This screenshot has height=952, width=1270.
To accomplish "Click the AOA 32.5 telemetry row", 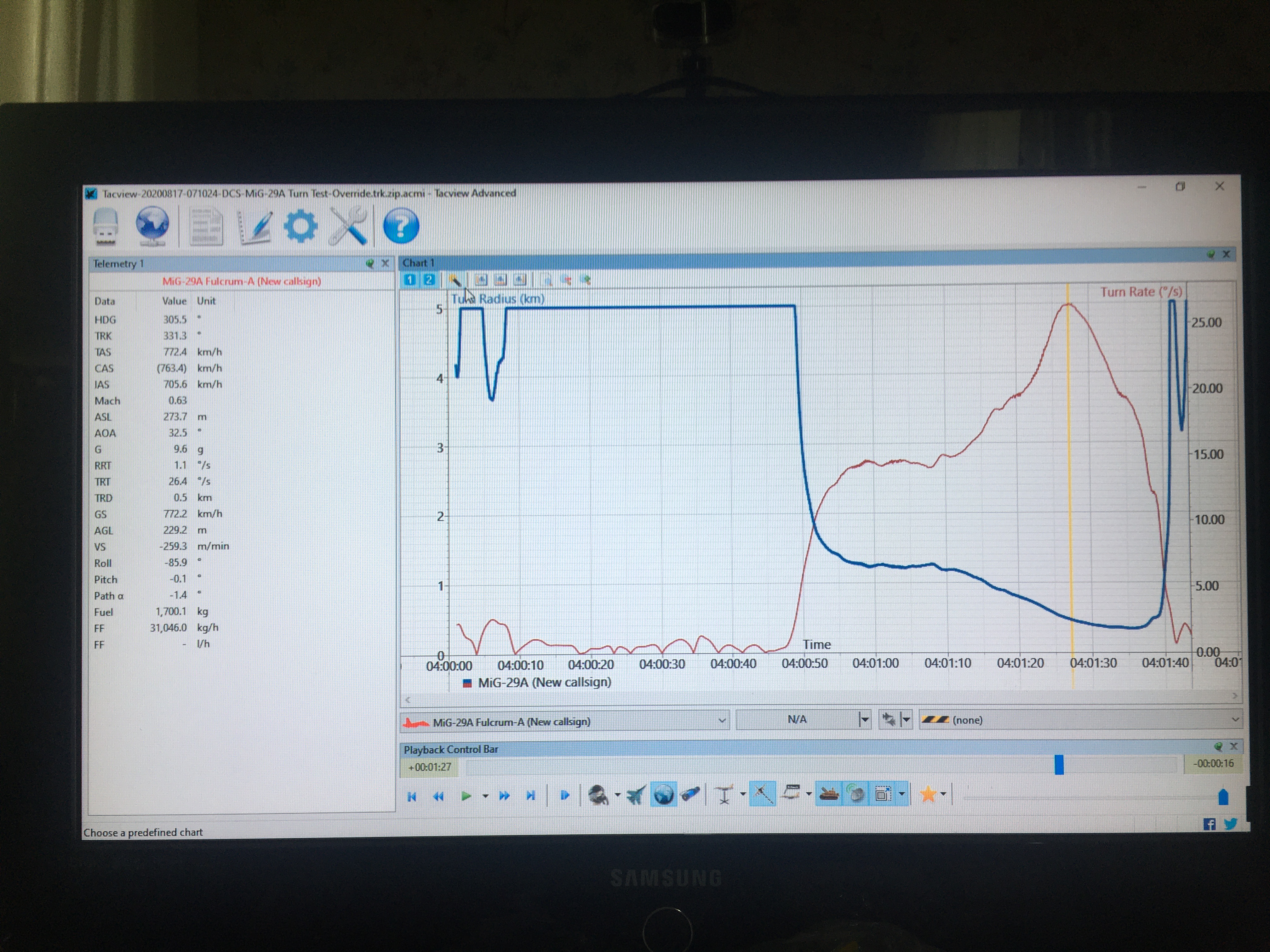I will pyautogui.click(x=241, y=433).
